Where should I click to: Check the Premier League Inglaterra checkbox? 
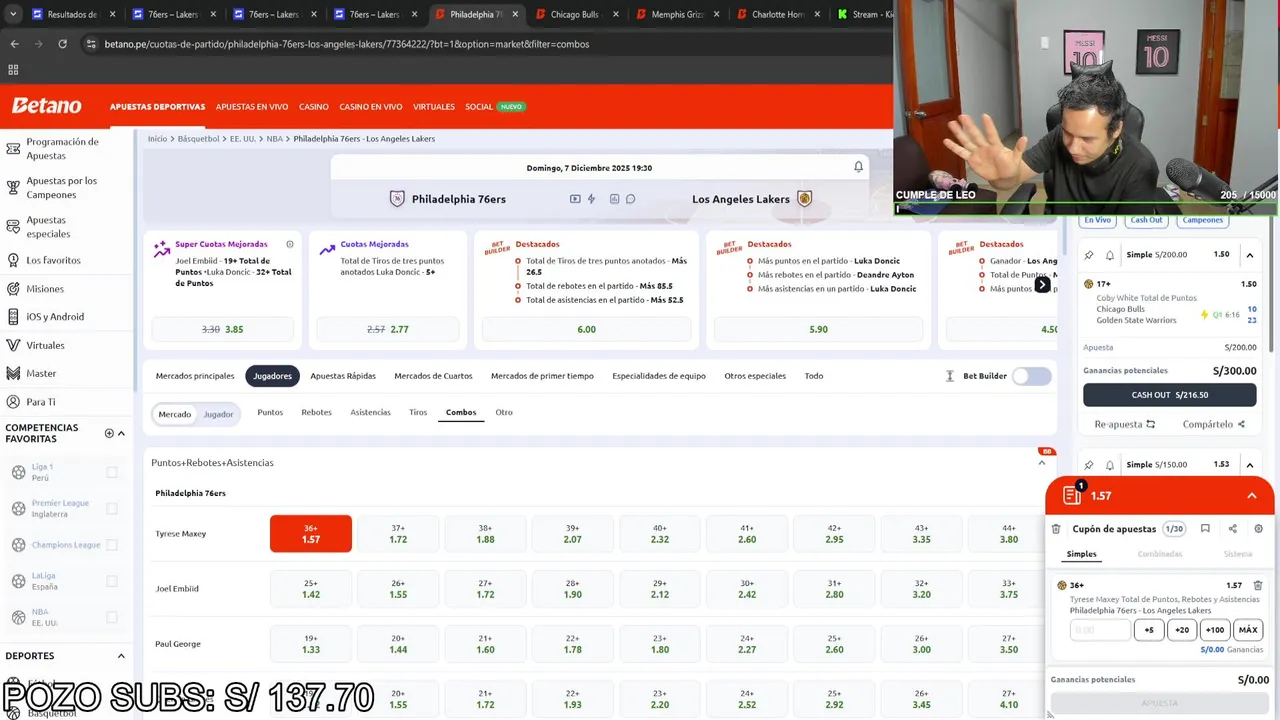[112, 508]
